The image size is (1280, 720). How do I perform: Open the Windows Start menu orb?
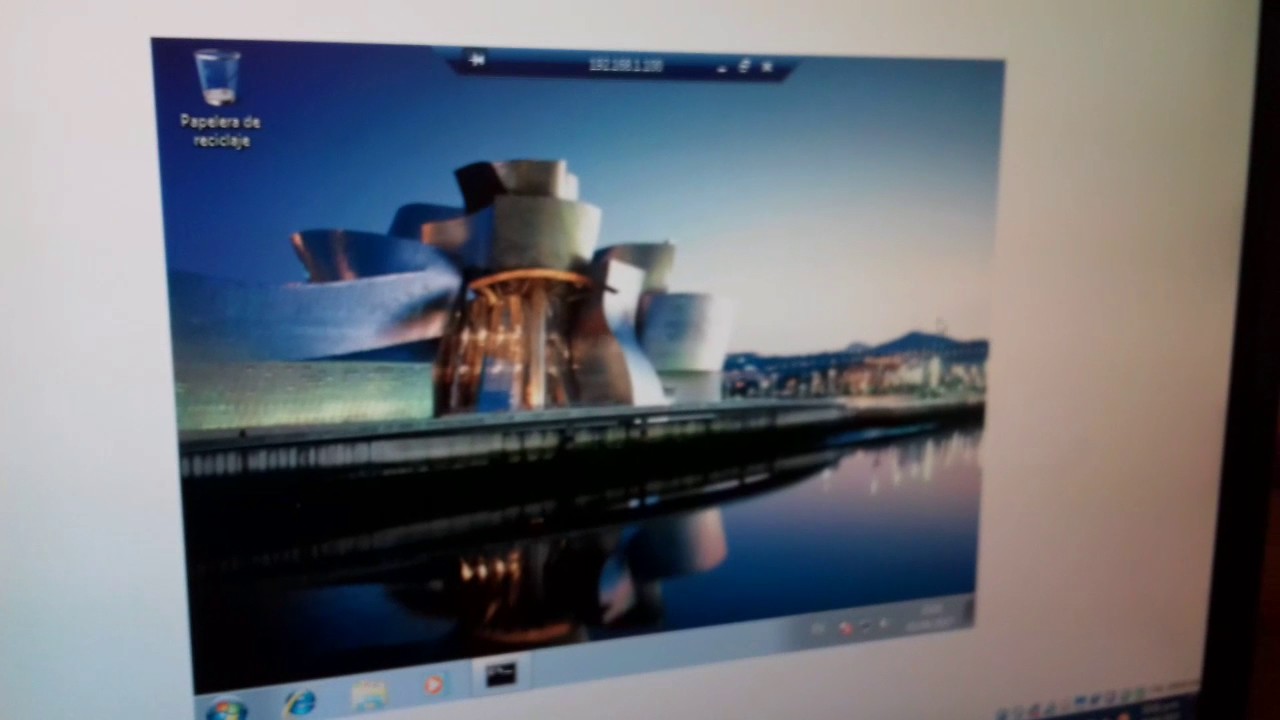pos(226,708)
